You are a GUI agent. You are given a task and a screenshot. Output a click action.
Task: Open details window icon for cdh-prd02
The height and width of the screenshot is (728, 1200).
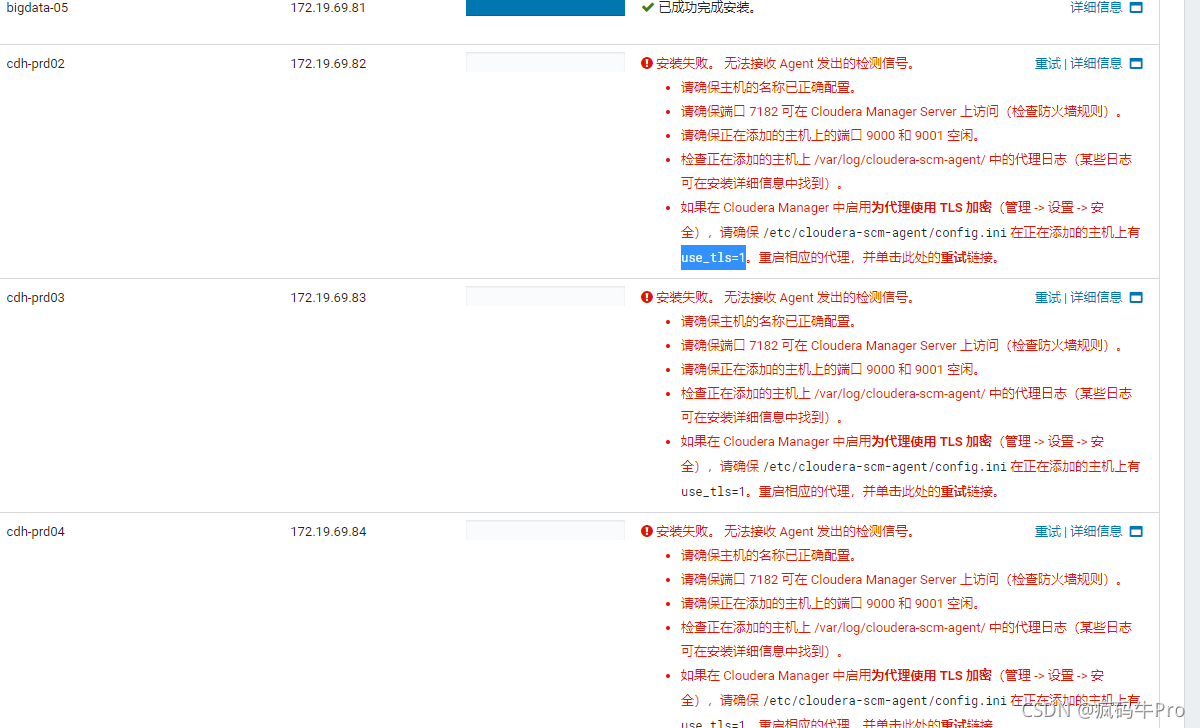[x=1135, y=63]
